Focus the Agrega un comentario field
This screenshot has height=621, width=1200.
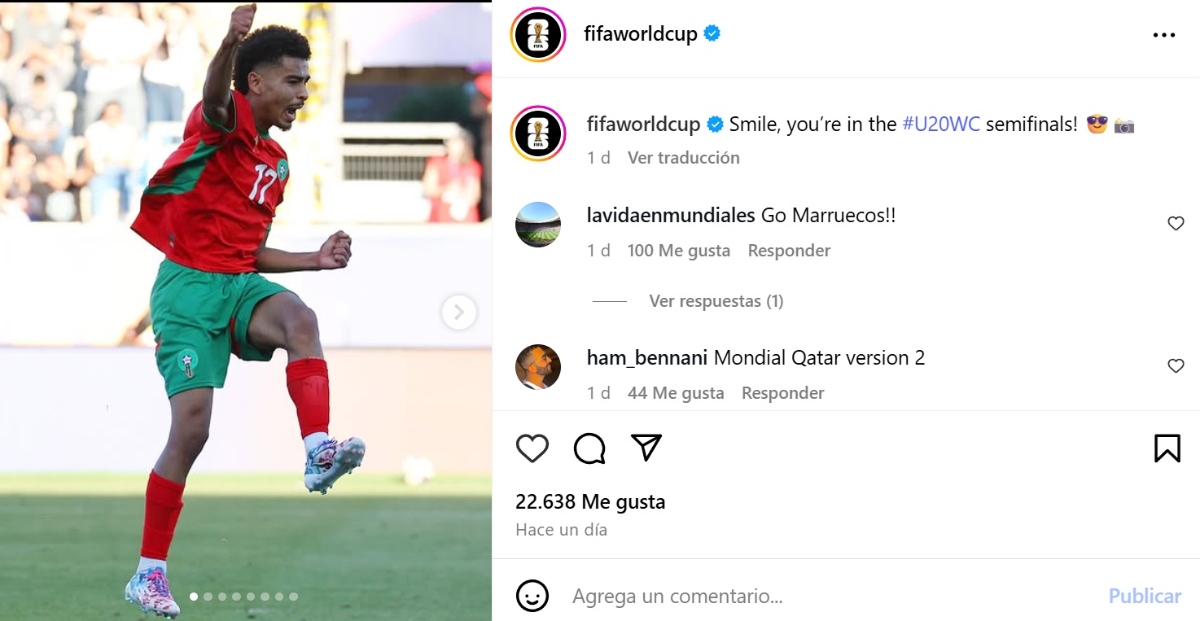pos(830,596)
